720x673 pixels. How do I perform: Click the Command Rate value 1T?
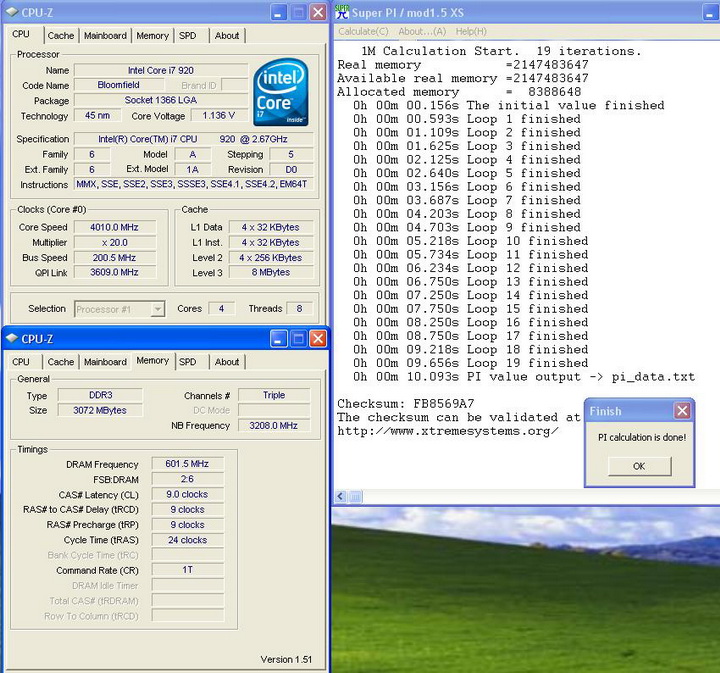pyautogui.click(x=187, y=570)
